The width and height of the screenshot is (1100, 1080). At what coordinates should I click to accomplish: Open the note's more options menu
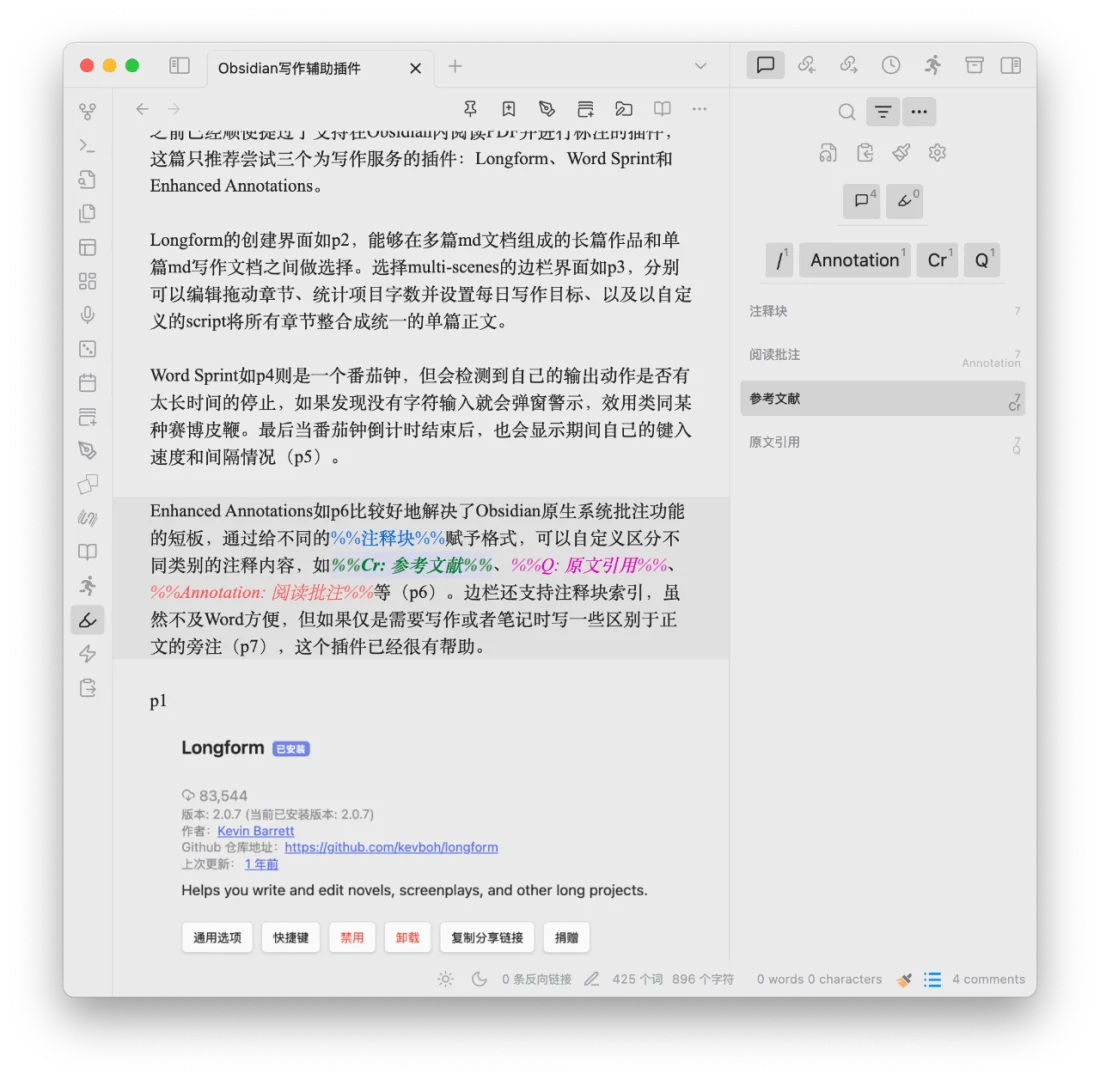699,109
